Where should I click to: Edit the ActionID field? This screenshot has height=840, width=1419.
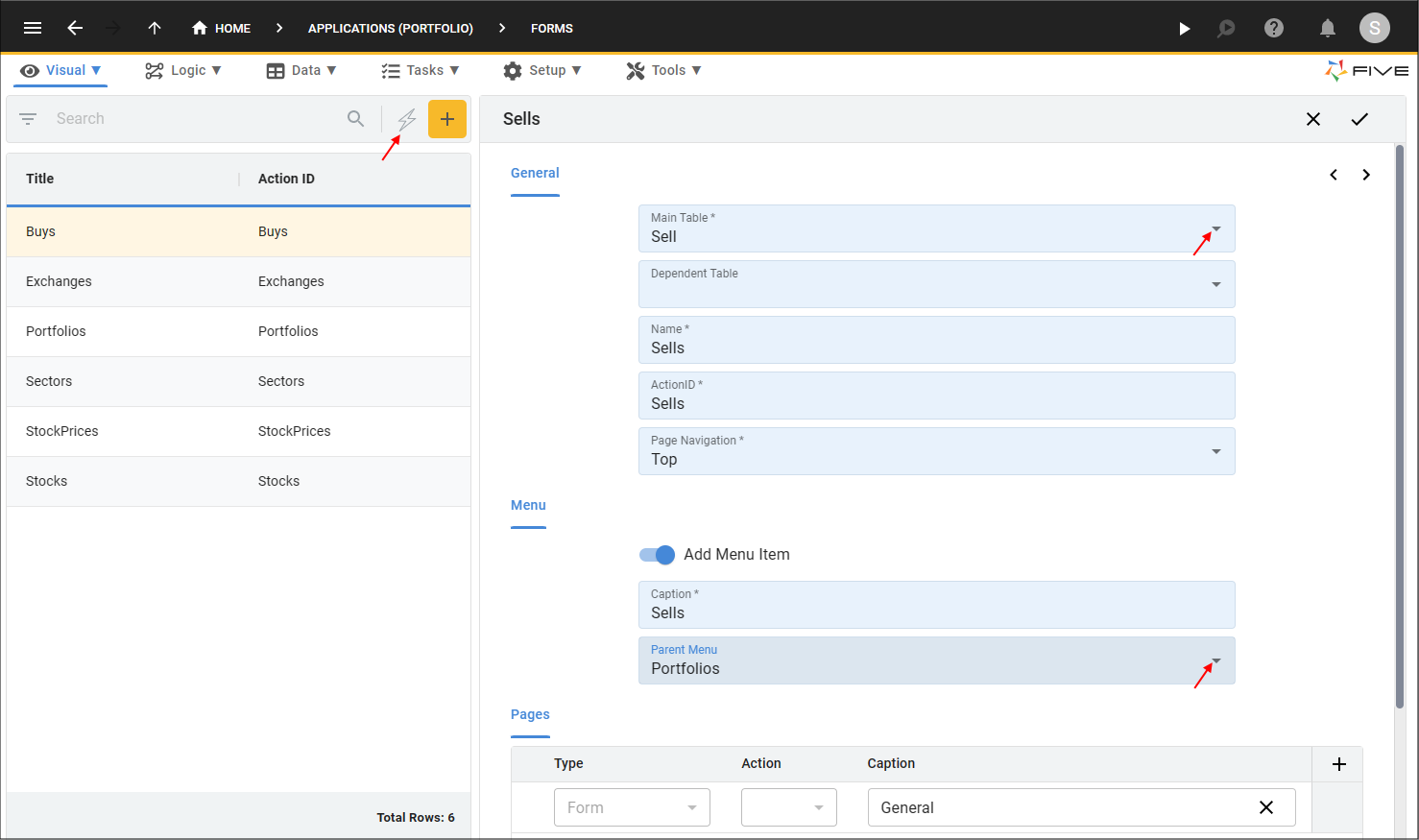coord(936,396)
